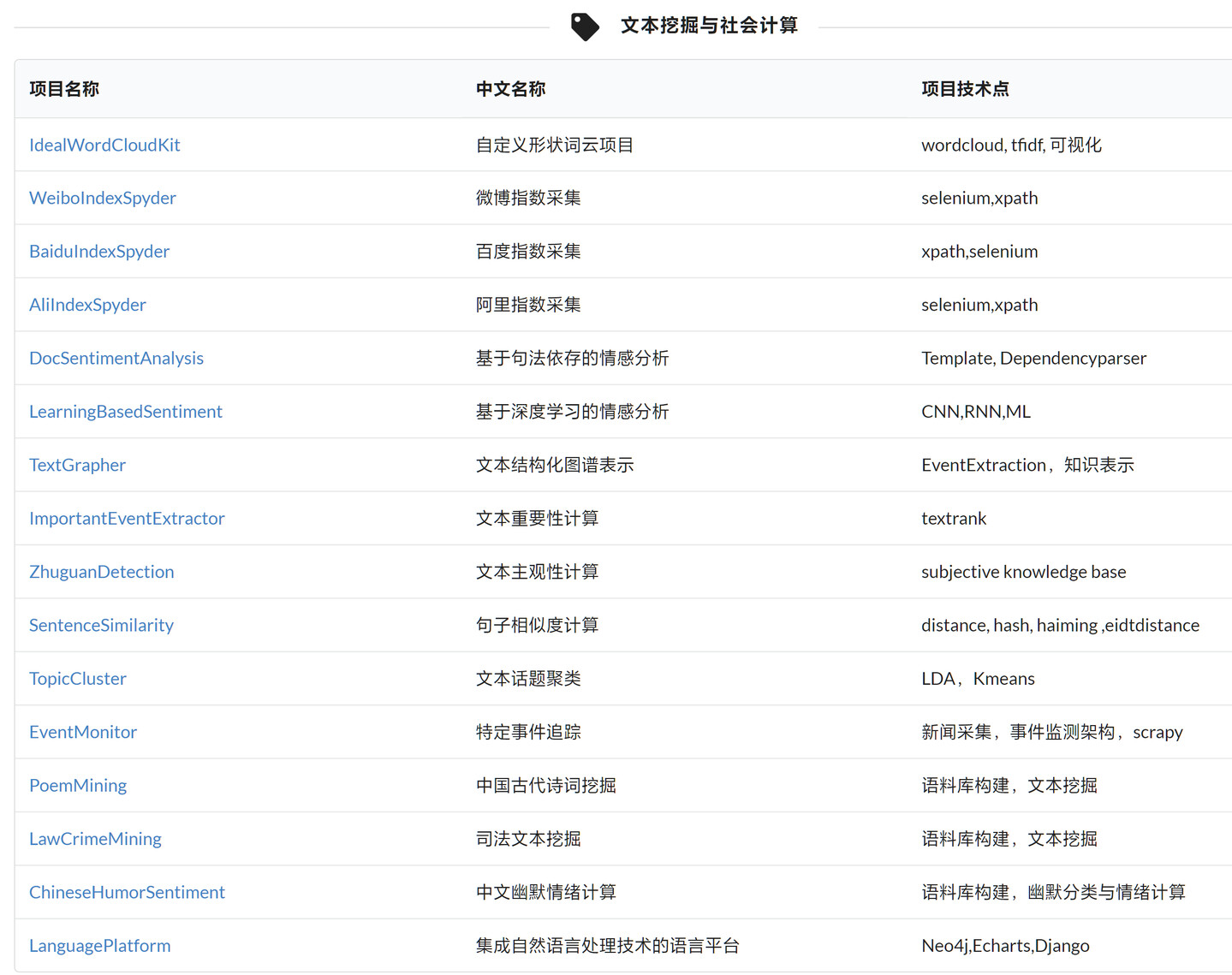Viewport: 1232px width, 975px height.
Task: Open the IdealWordCloudKit project link
Action: click(x=104, y=145)
